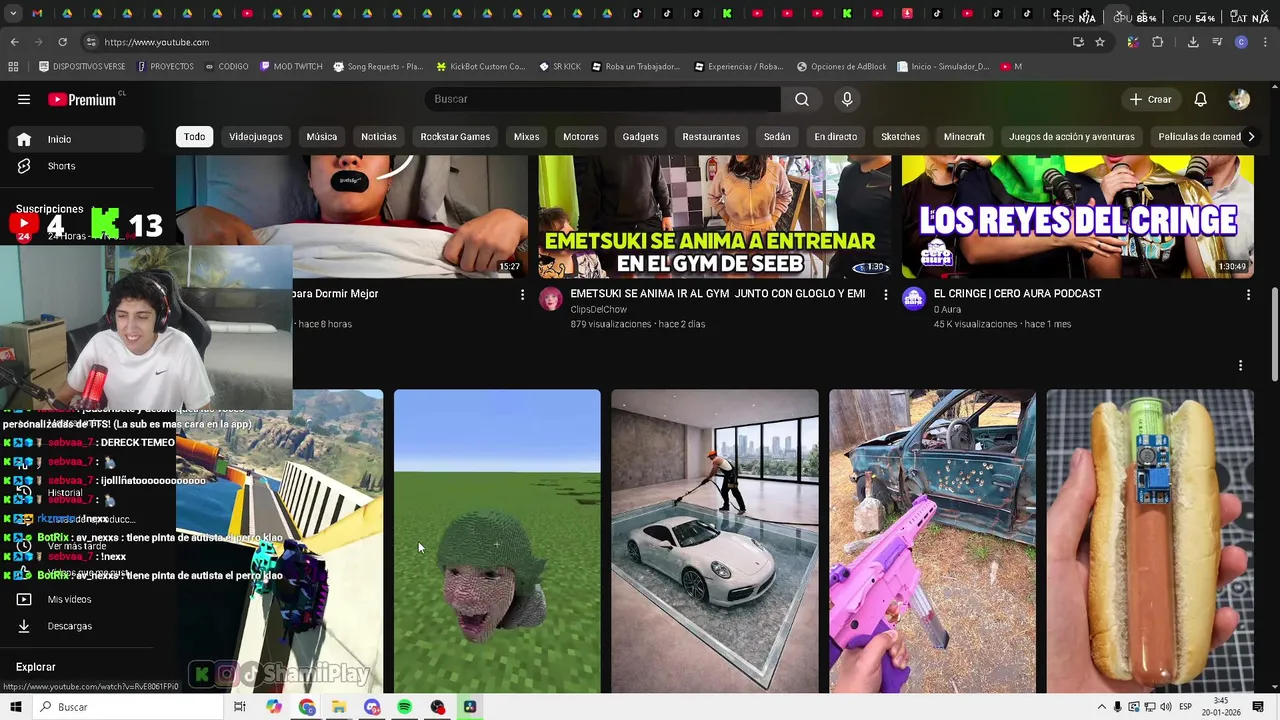Screen dimensions: 1280x720
Task: Open the Opciones de AdBlock bookmark
Action: (841, 67)
